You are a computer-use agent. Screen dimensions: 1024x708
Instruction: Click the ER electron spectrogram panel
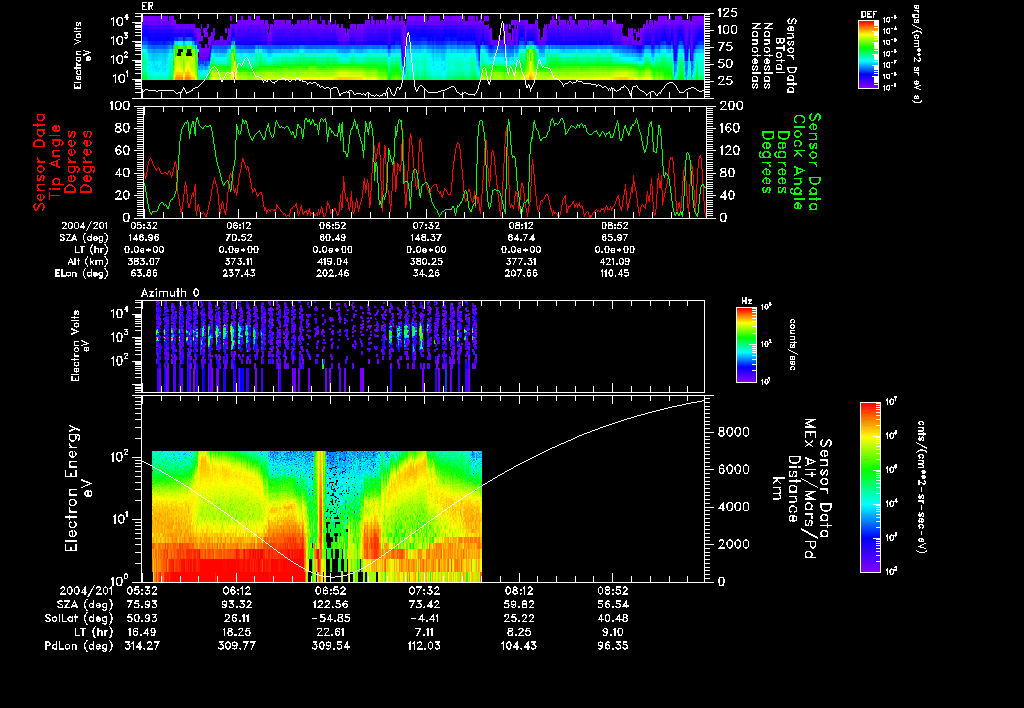pyautogui.click(x=424, y=56)
